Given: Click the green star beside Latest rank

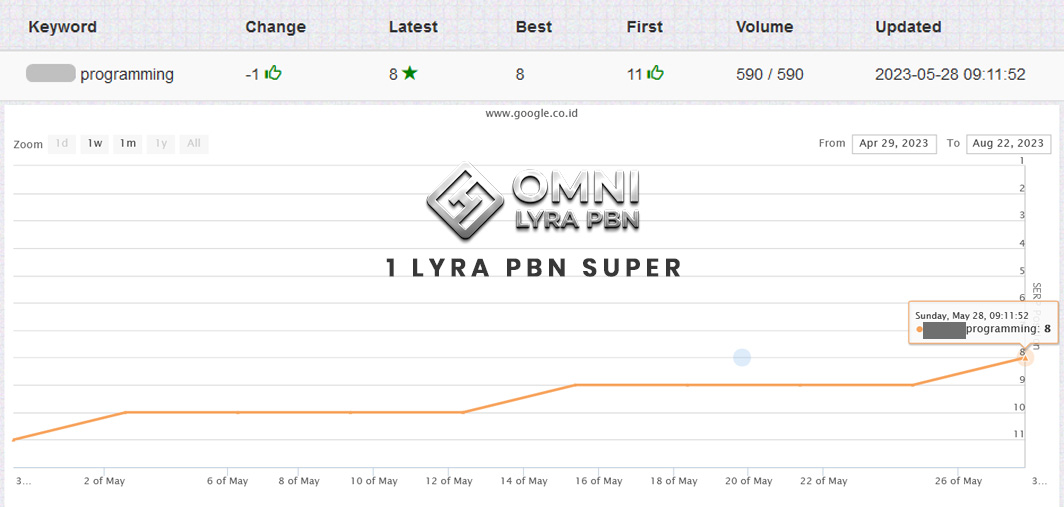Looking at the screenshot, I should pos(409,73).
